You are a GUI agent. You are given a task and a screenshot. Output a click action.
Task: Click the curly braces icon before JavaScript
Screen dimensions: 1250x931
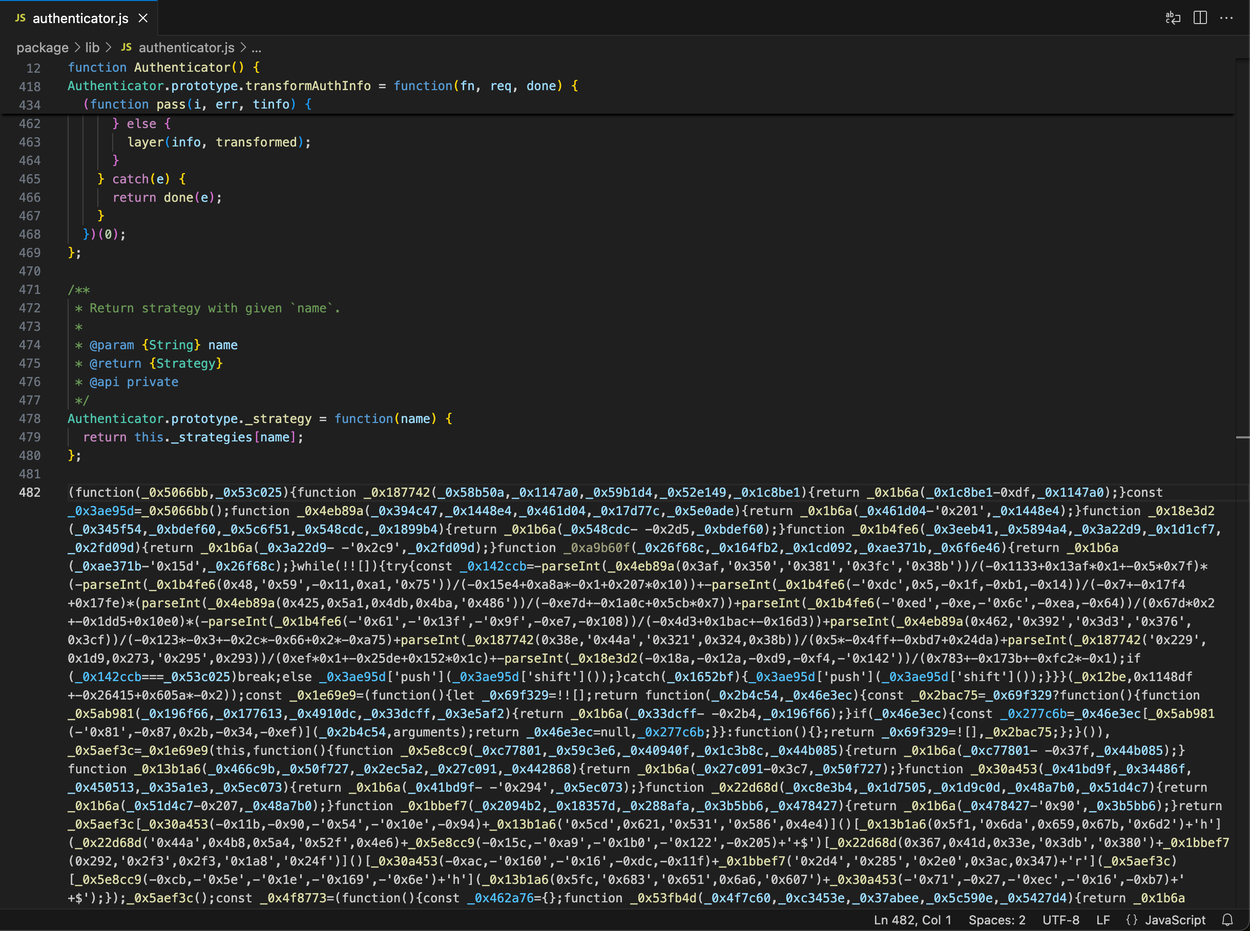1131,919
